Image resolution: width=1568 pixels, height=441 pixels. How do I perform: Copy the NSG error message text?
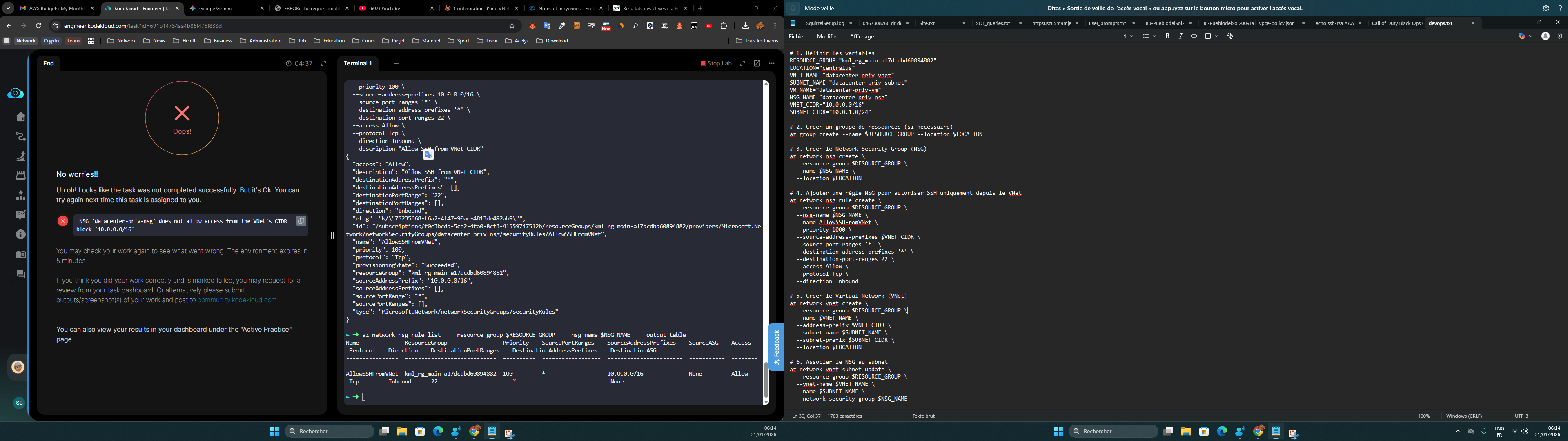coord(301,221)
